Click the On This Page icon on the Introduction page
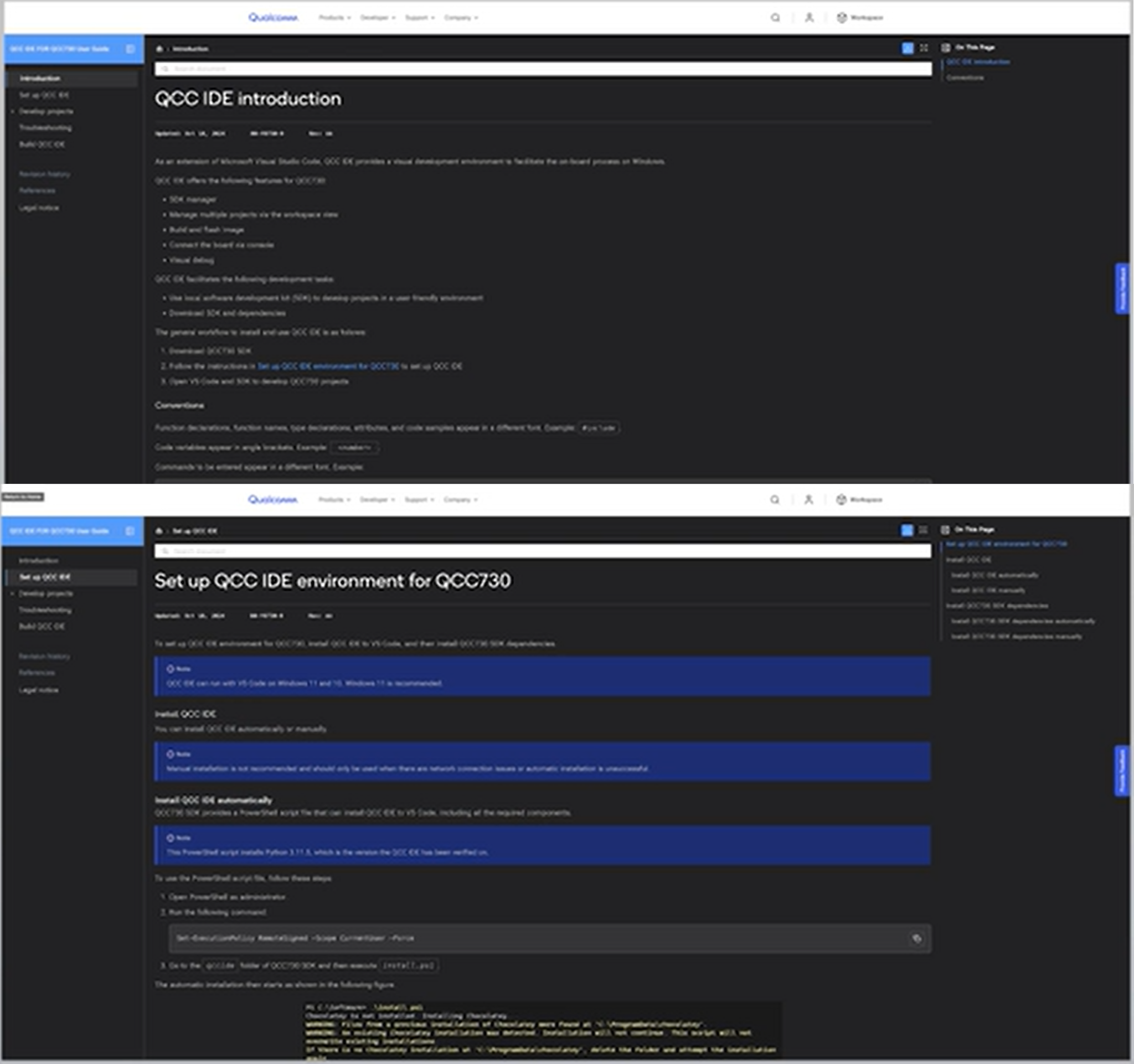 point(946,48)
